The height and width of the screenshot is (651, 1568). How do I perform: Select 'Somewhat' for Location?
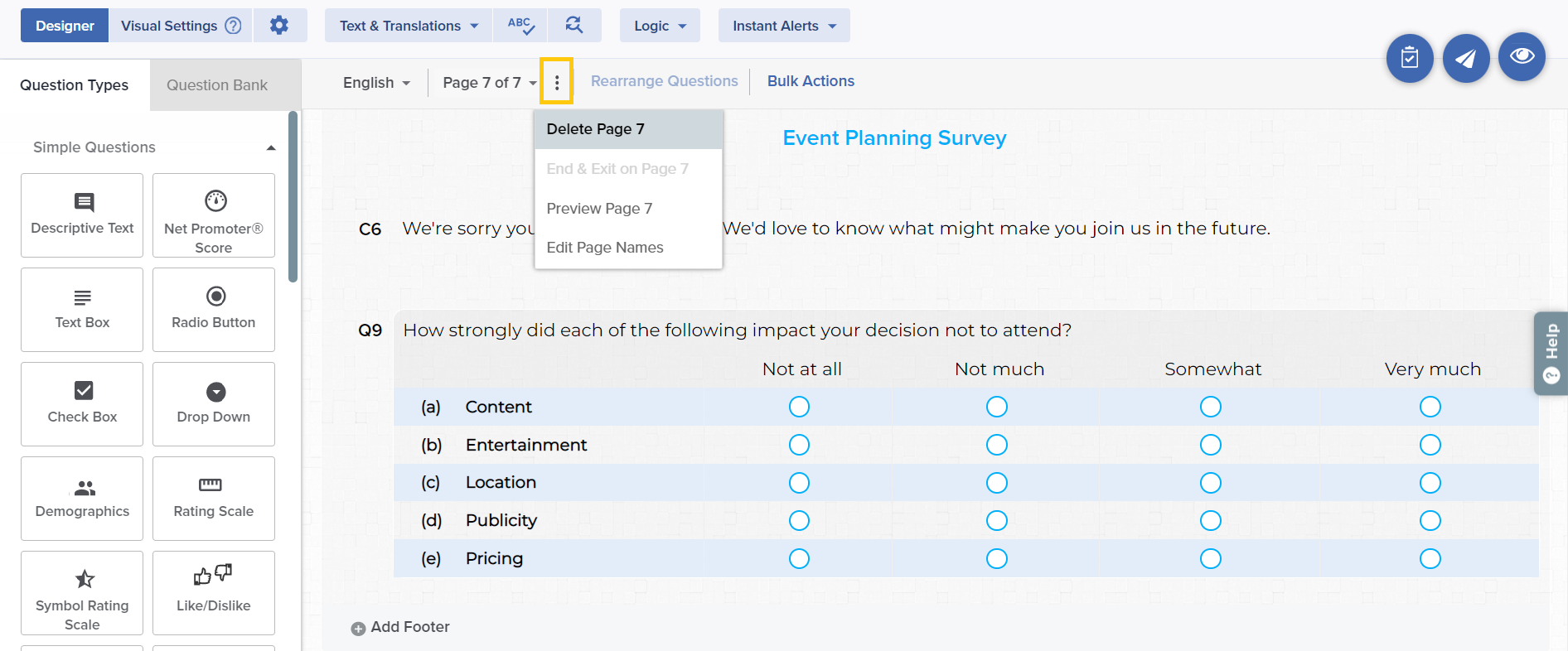1210,483
